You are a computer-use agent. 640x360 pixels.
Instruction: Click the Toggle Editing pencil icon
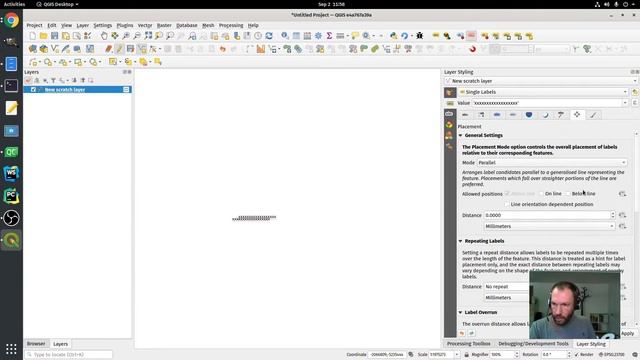tap(119, 49)
